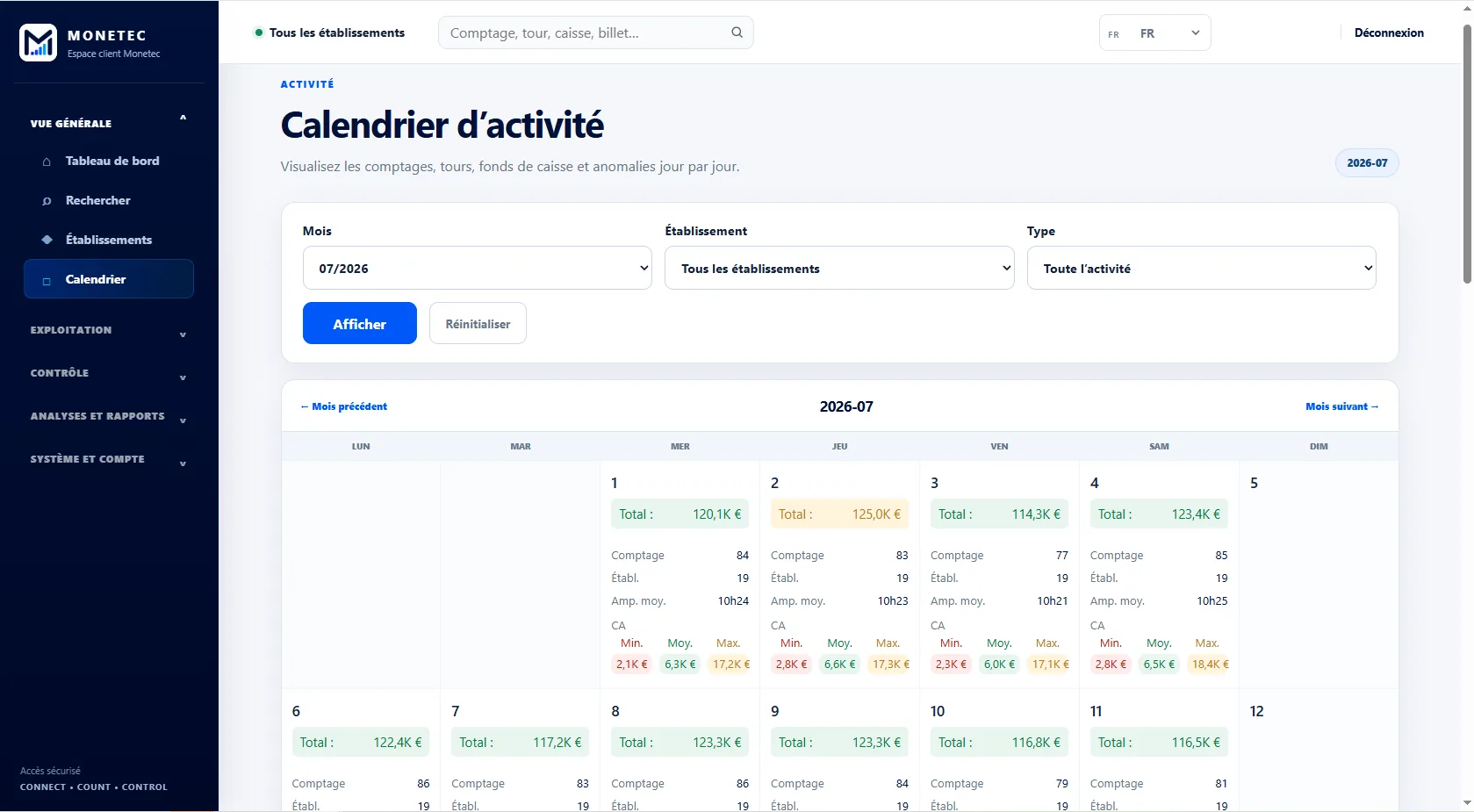Click the search magnifier icon
The height and width of the screenshot is (812, 1474).
(737, 32)
